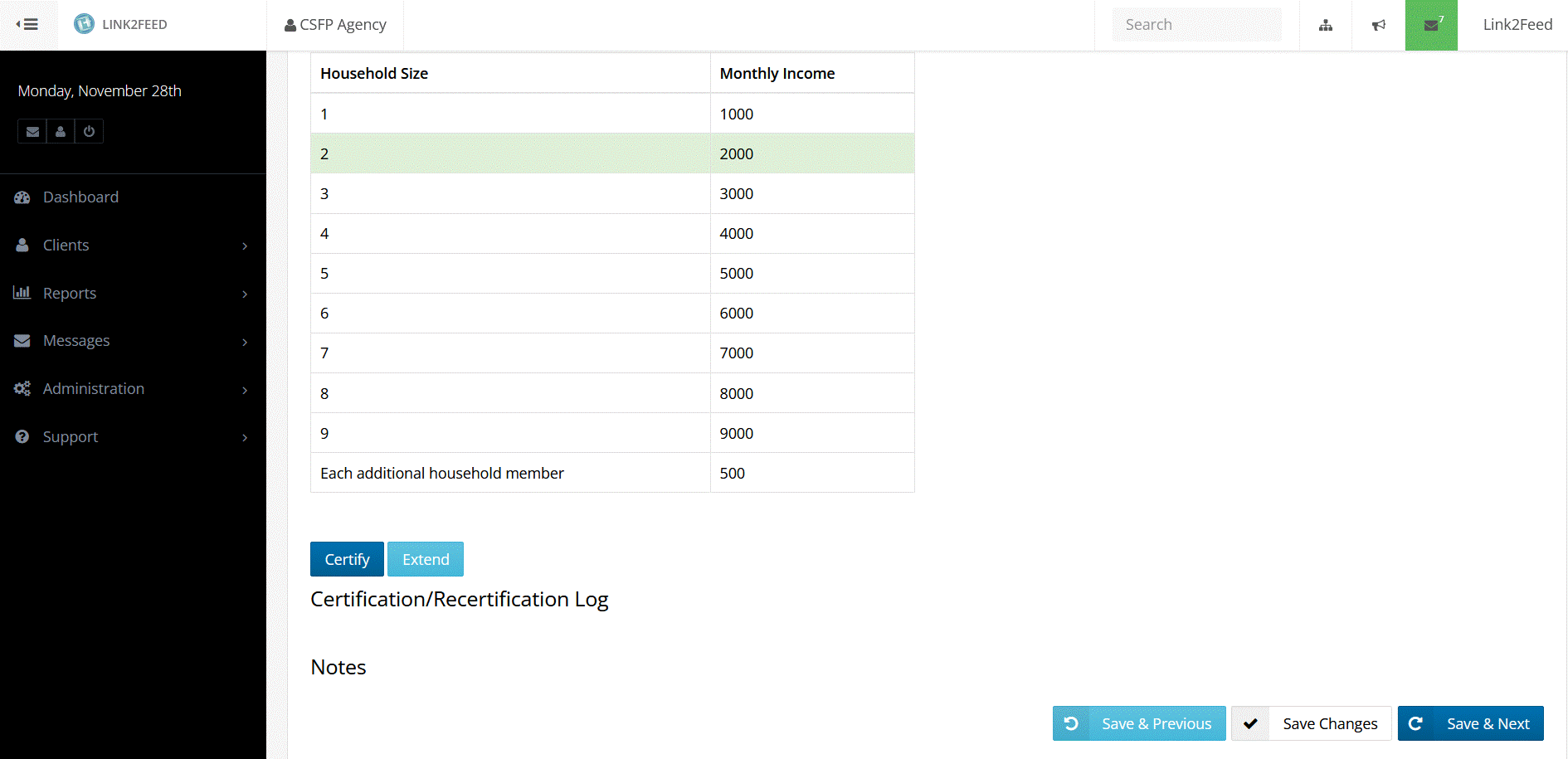Screen dimensions: 1568x759
Task: Click the Dashboard gauge icon
Action: pos(22,197)
